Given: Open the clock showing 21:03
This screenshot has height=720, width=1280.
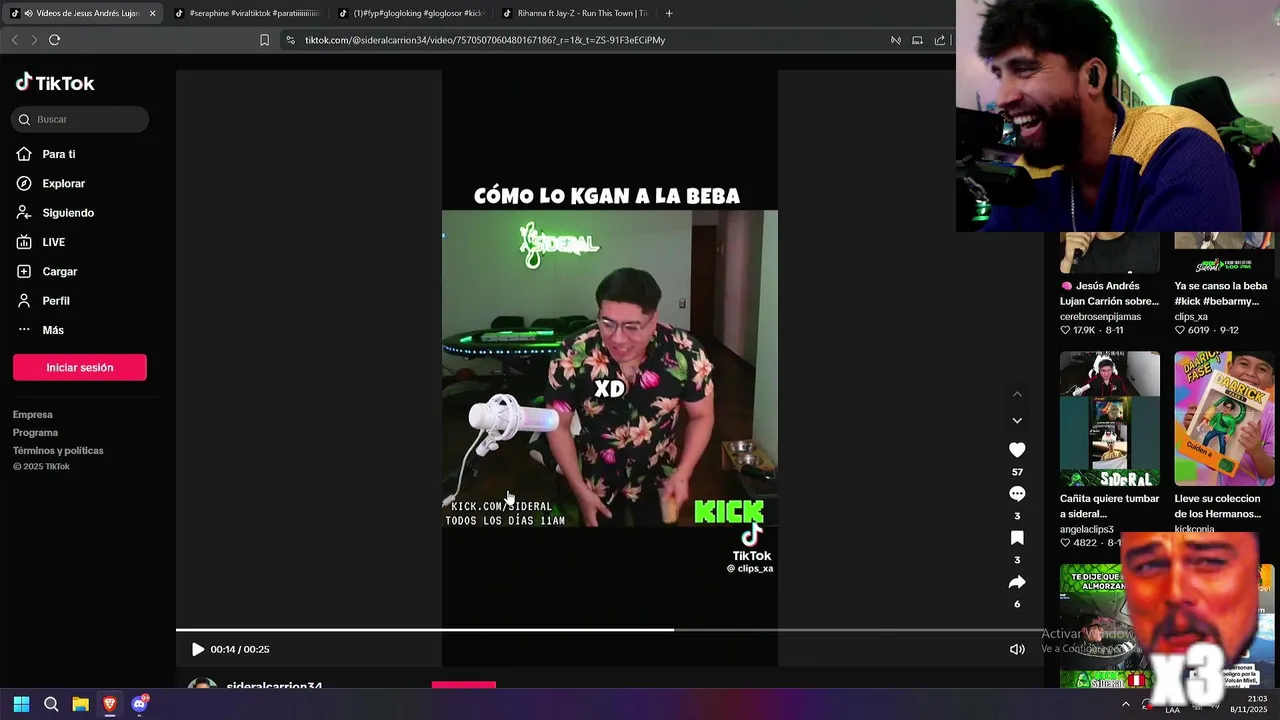Looking at the screenshot, I should pyautogui.click(x=1250, y=704).
